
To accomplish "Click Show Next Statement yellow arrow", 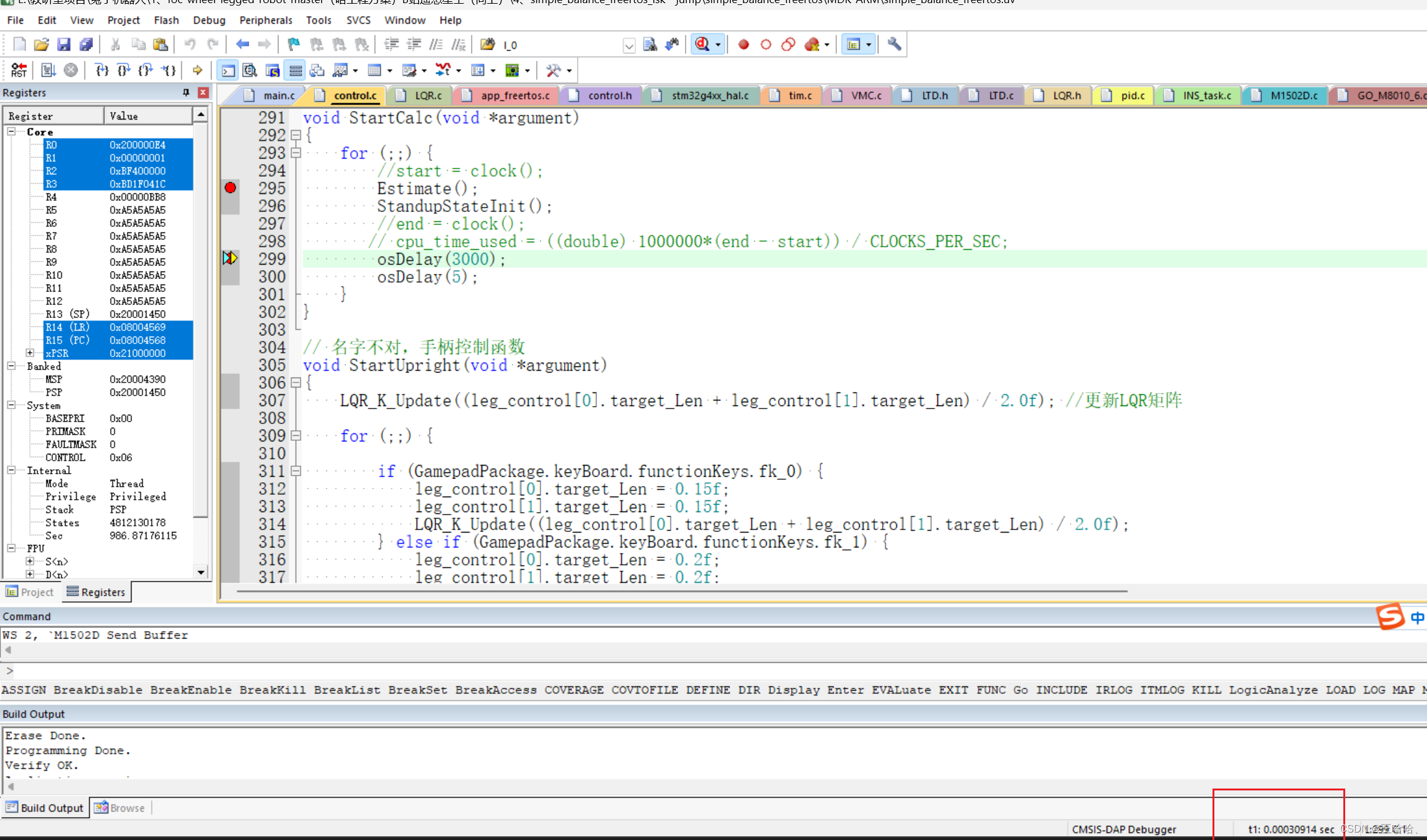I will pyautogui.click(x=198, y=70).
